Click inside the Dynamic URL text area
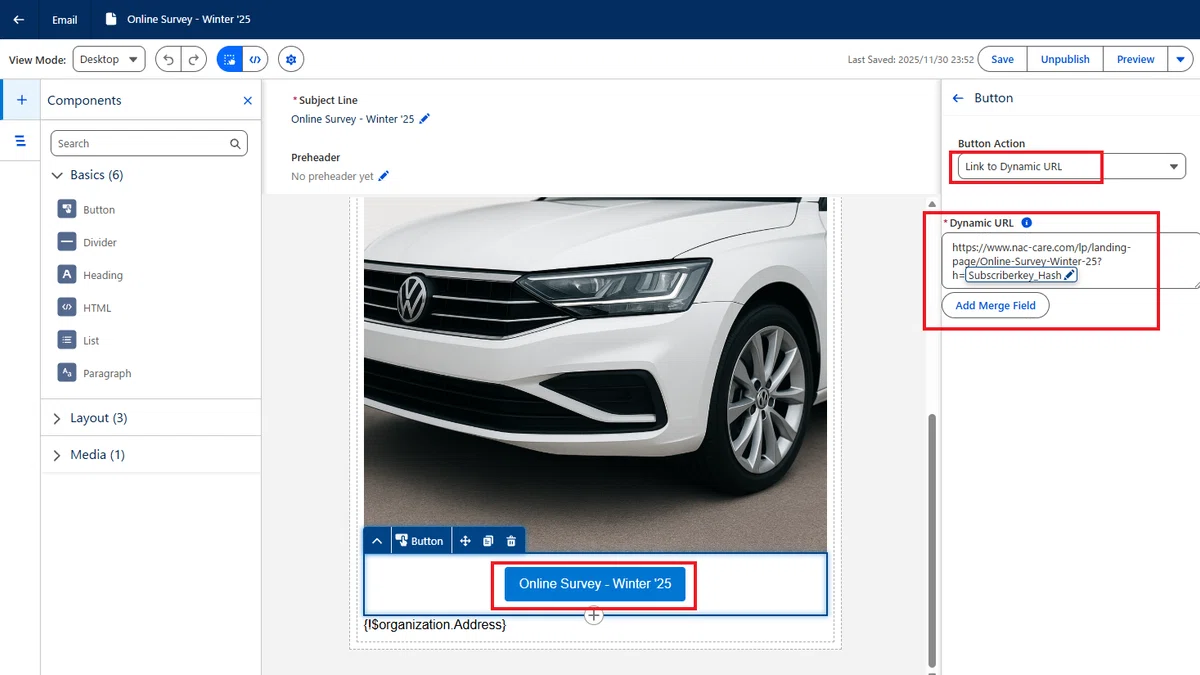This screenshot has height=675, width=1200. tap(1071, 260)
